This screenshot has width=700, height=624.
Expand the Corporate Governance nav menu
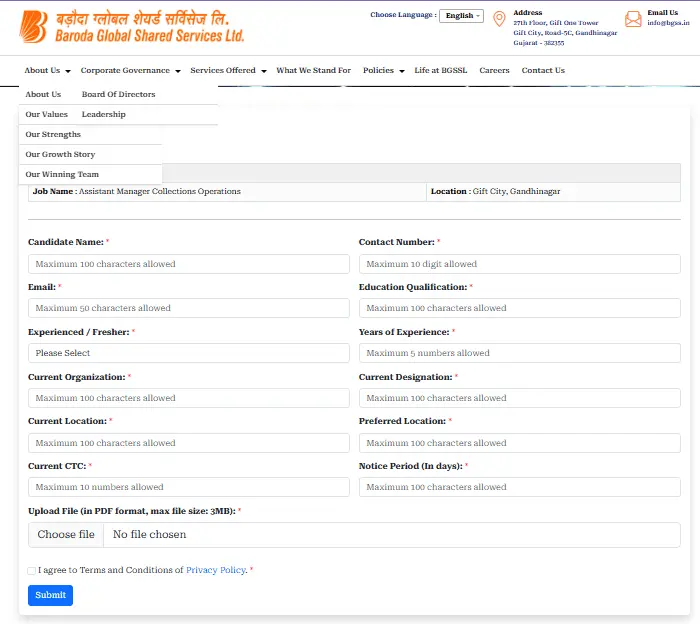(x=130, y=71)
